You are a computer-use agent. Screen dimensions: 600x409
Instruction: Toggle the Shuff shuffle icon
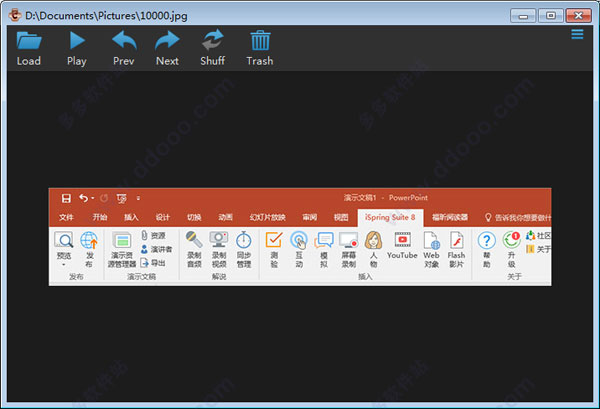pyautogui.click(x=212, y=40)
